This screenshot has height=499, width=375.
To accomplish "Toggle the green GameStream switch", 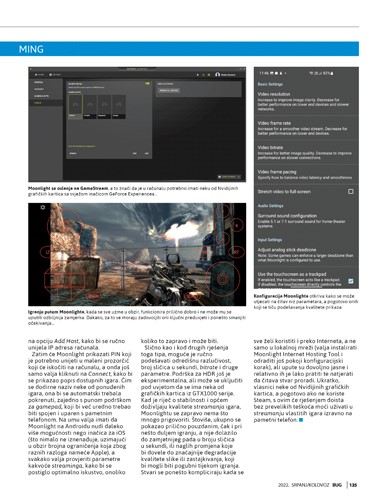I will point(147,84).
